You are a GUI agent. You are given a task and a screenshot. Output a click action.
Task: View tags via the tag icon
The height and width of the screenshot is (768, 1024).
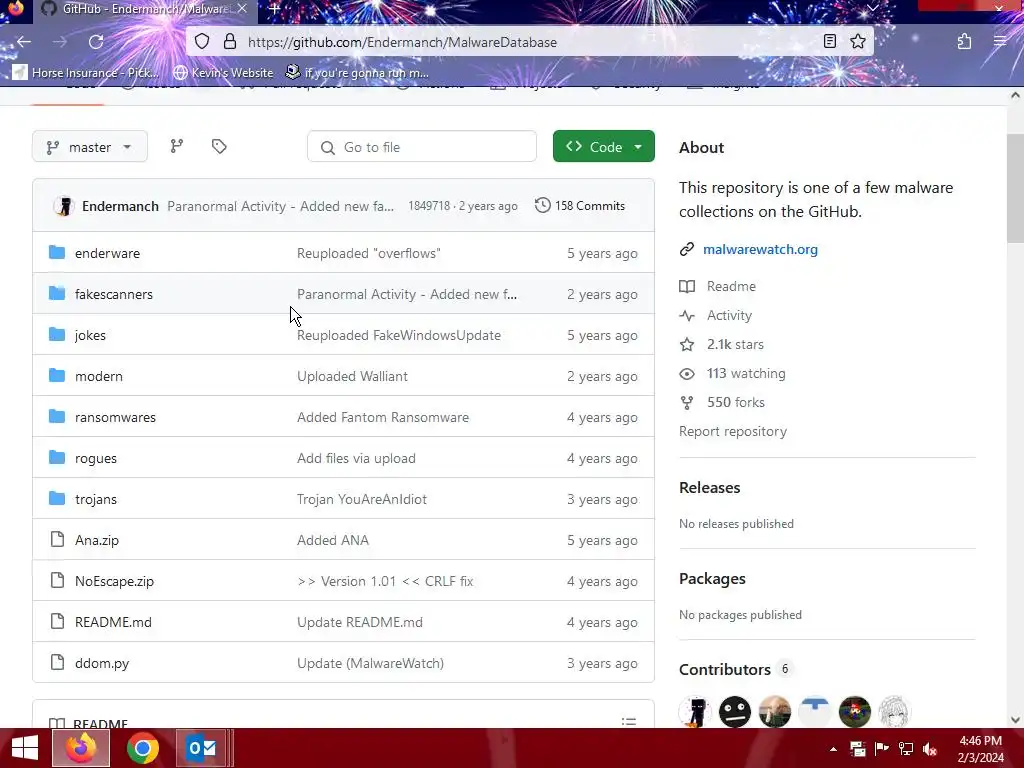click(219, 146)
